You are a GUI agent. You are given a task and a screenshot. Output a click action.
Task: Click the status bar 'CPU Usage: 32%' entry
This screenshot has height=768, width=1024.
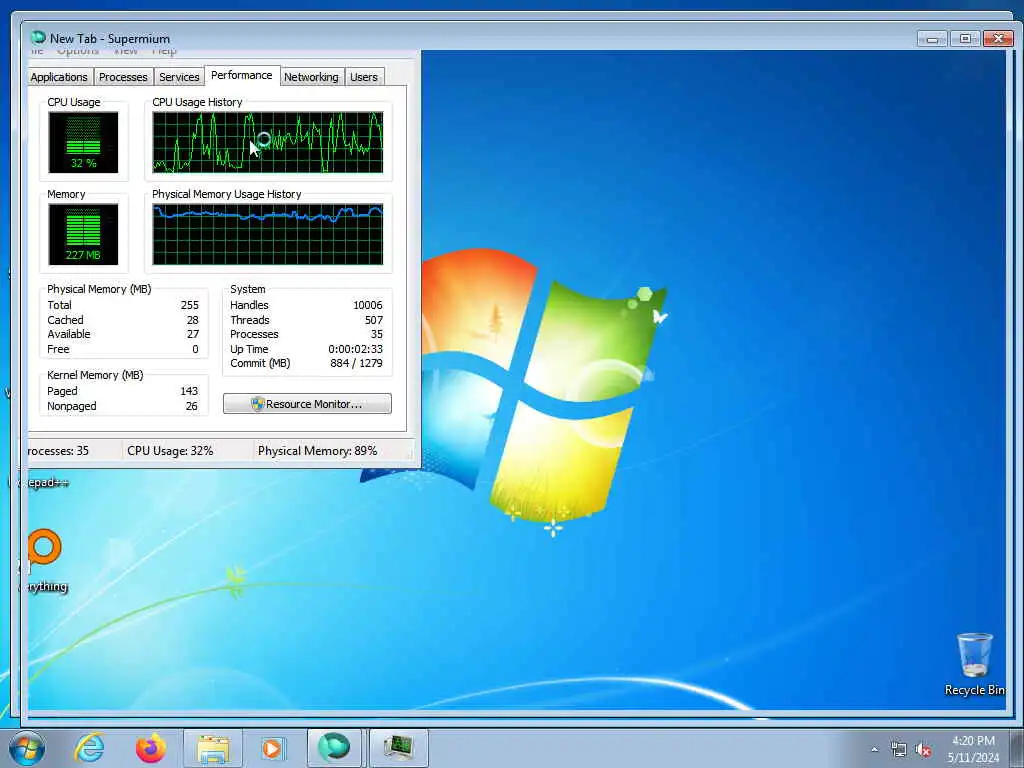tap(170, 451)
